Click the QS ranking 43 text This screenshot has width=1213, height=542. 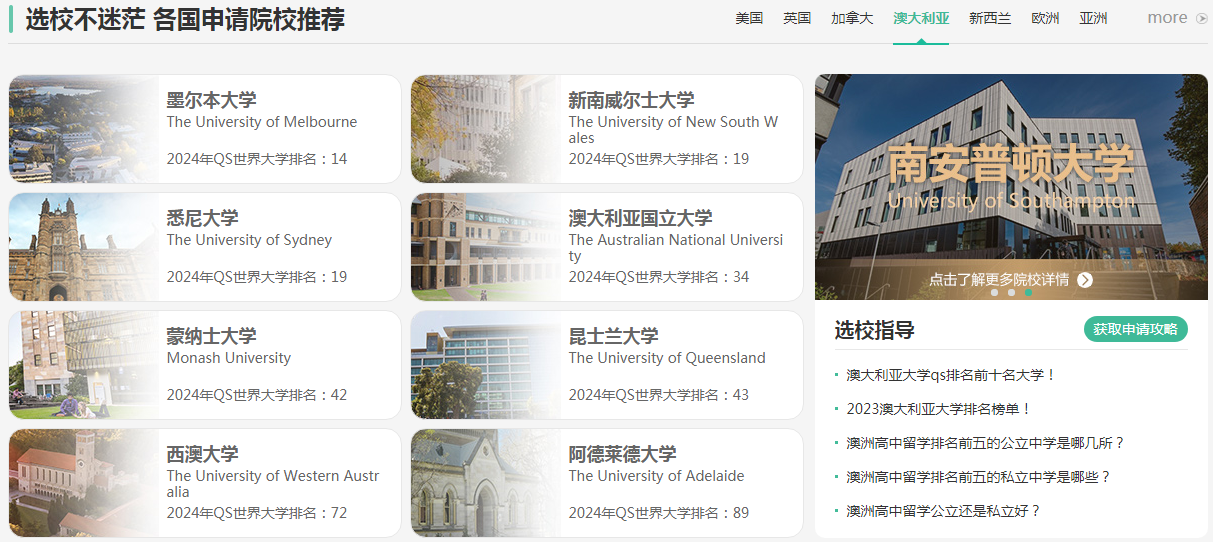[x=659, y=395]
